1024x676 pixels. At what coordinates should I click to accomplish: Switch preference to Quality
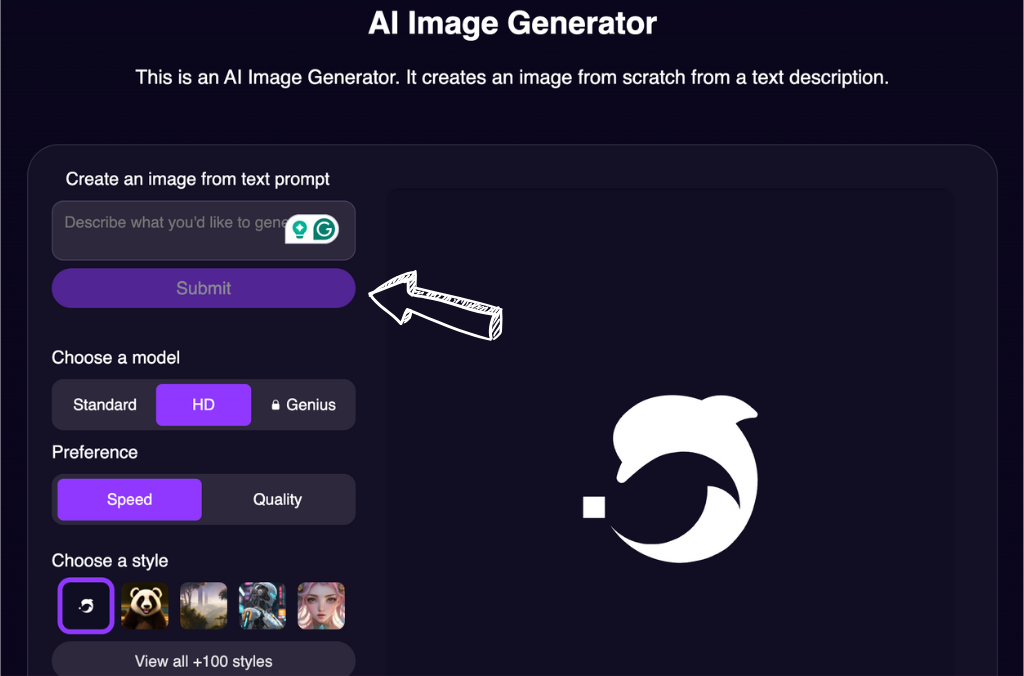tap(278, 499)
